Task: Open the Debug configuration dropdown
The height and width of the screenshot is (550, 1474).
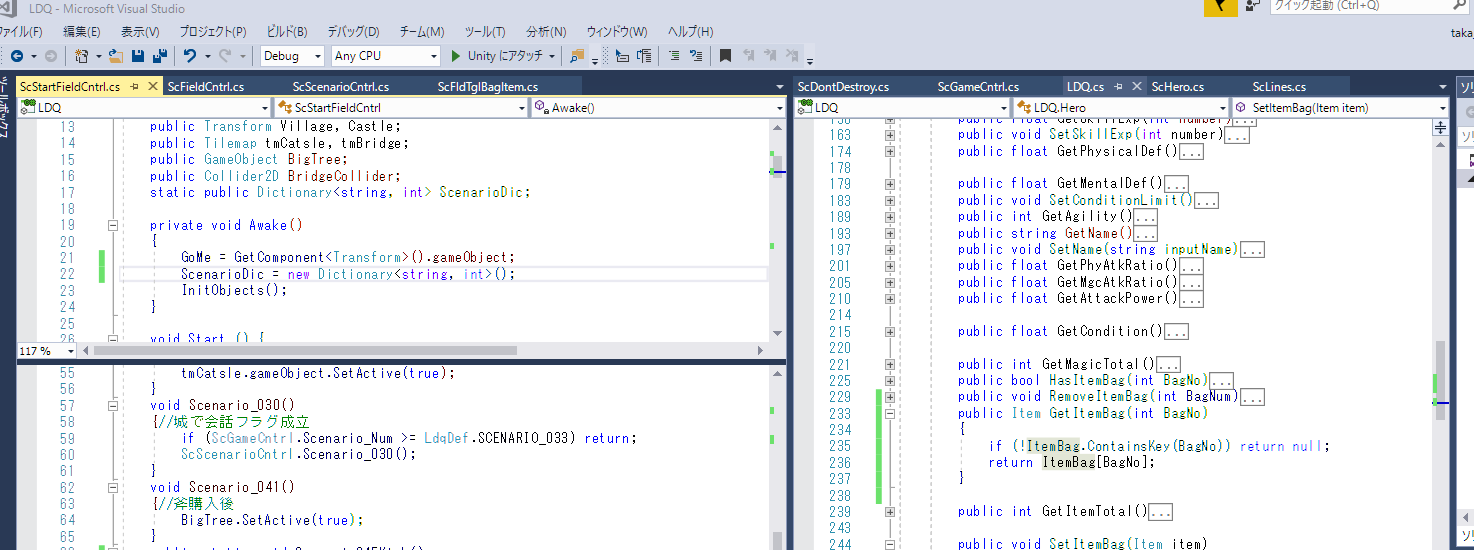Action: pos(292,56)
